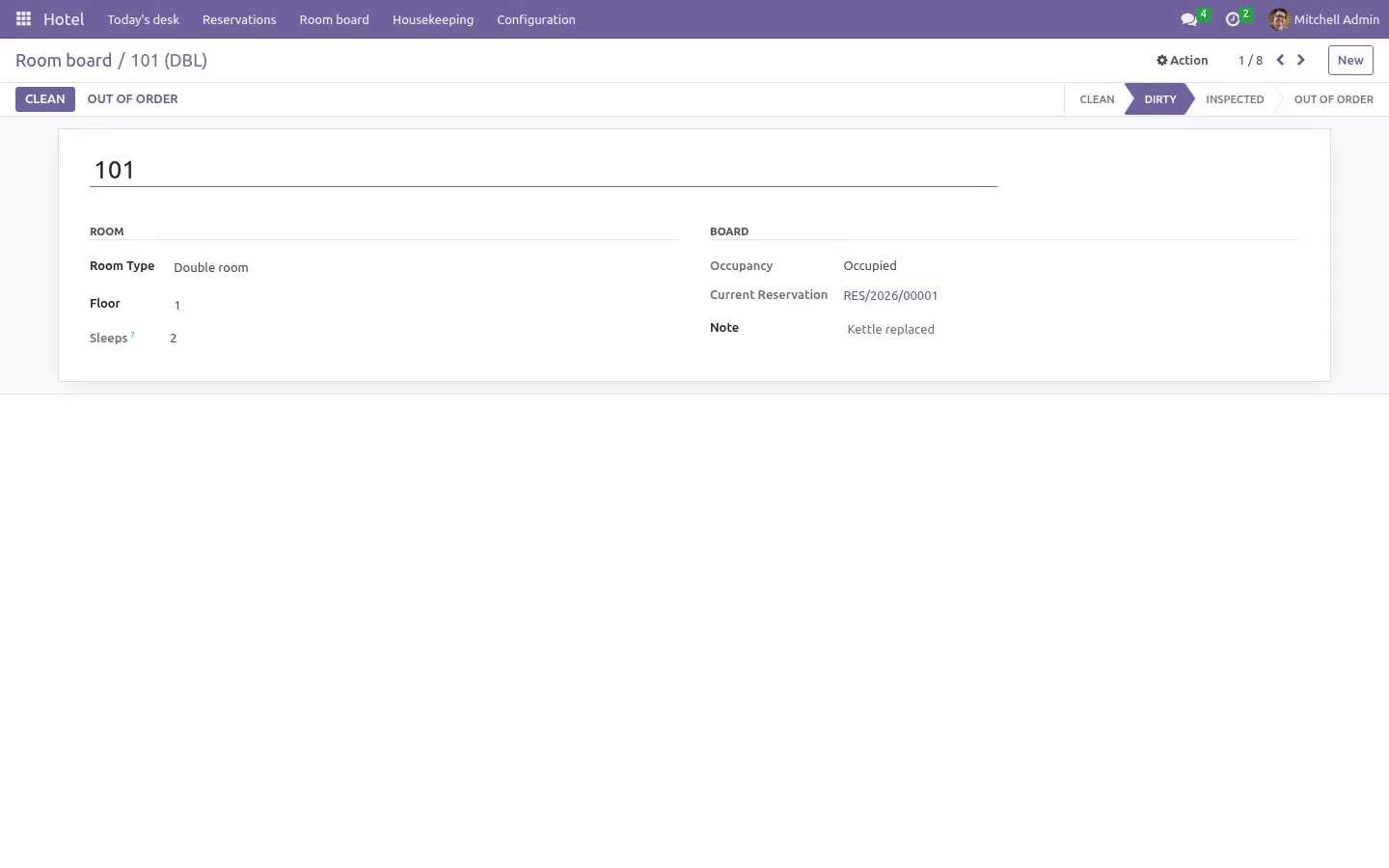The width and height of the screenshot is (1389, 868).
Task: Select the INSPECTED status stage
Action: [1235, 99]
